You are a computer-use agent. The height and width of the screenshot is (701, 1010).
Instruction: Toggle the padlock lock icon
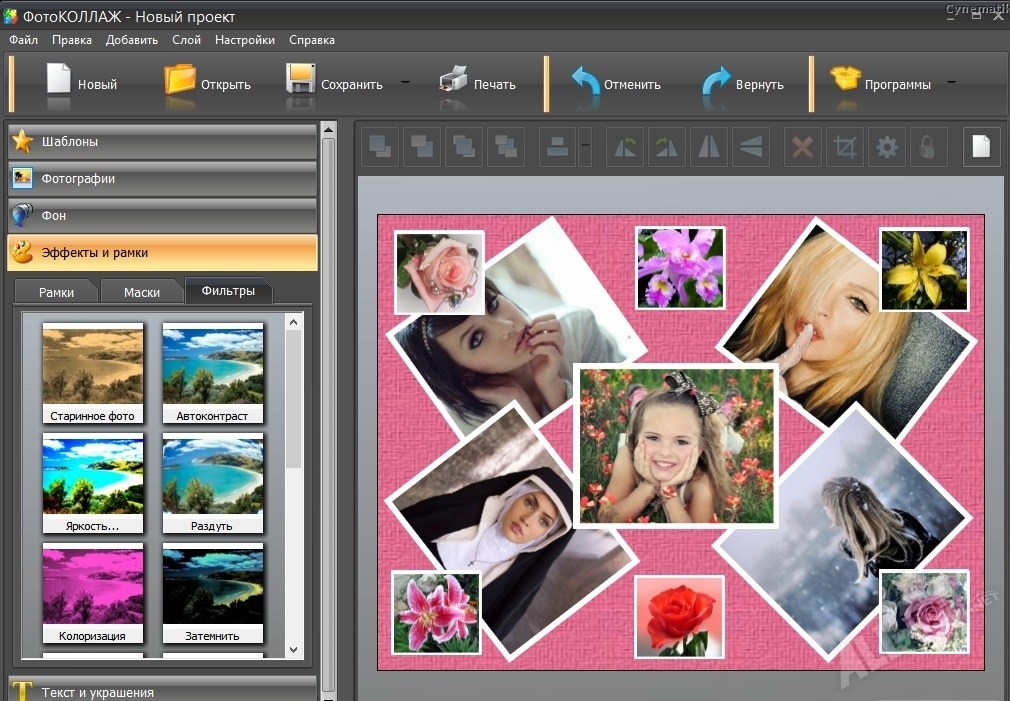928,148
